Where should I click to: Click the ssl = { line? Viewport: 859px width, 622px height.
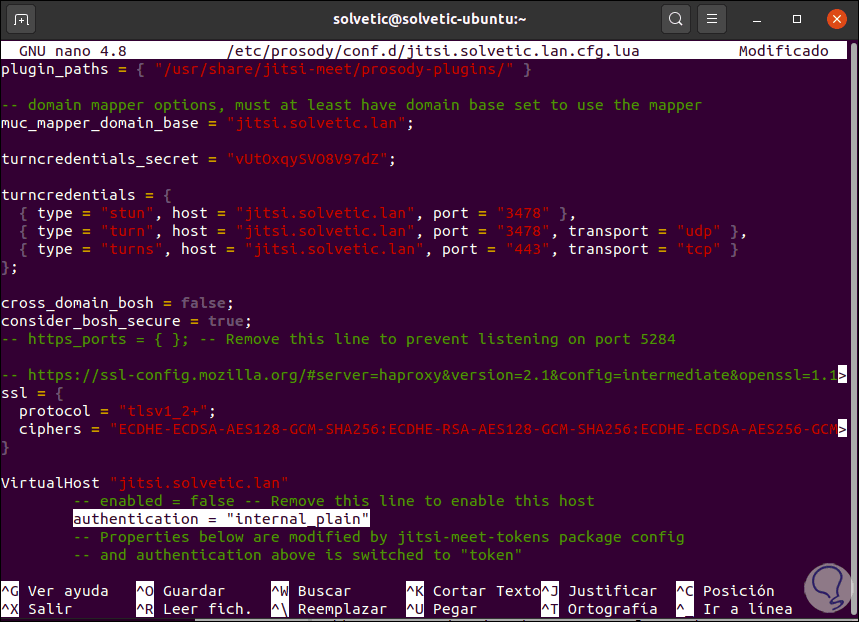[x=32, y=393]
